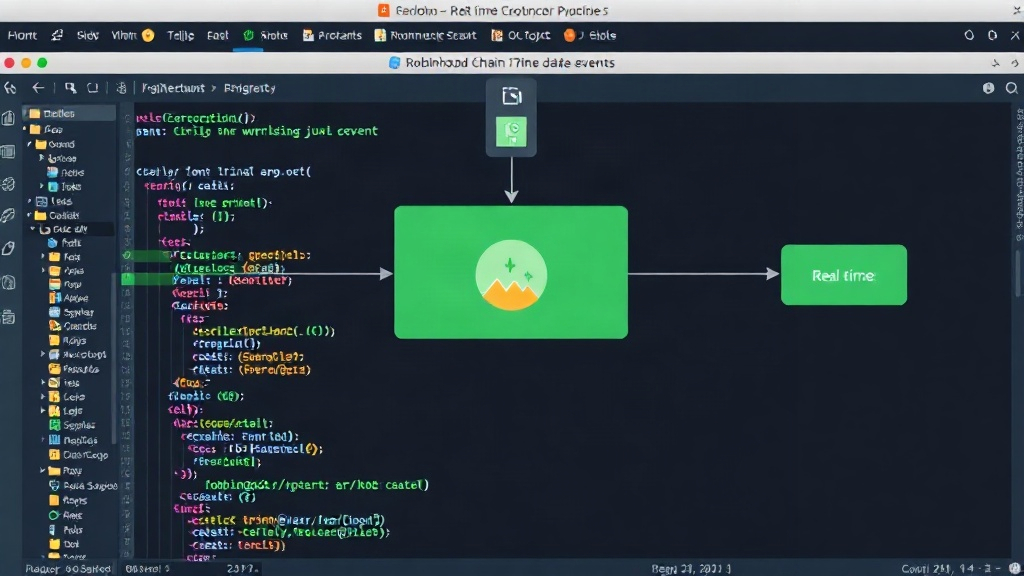The image size is (1024, 576).
Task: Open the fourth, leaf-shaped icon in the left activity bar
Action: pos(8,215)
